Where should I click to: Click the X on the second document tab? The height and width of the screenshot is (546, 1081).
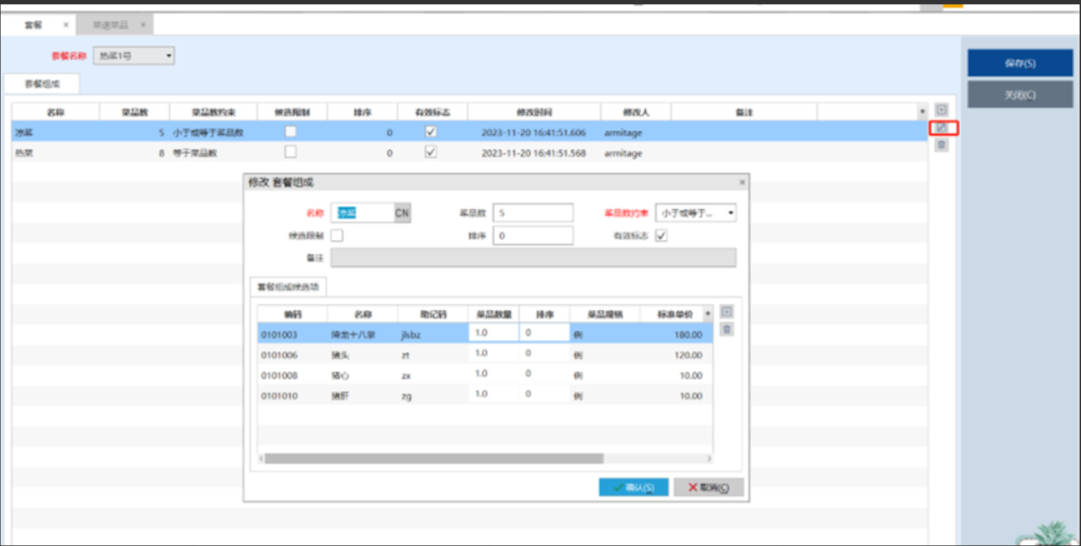tap(143, 24)
